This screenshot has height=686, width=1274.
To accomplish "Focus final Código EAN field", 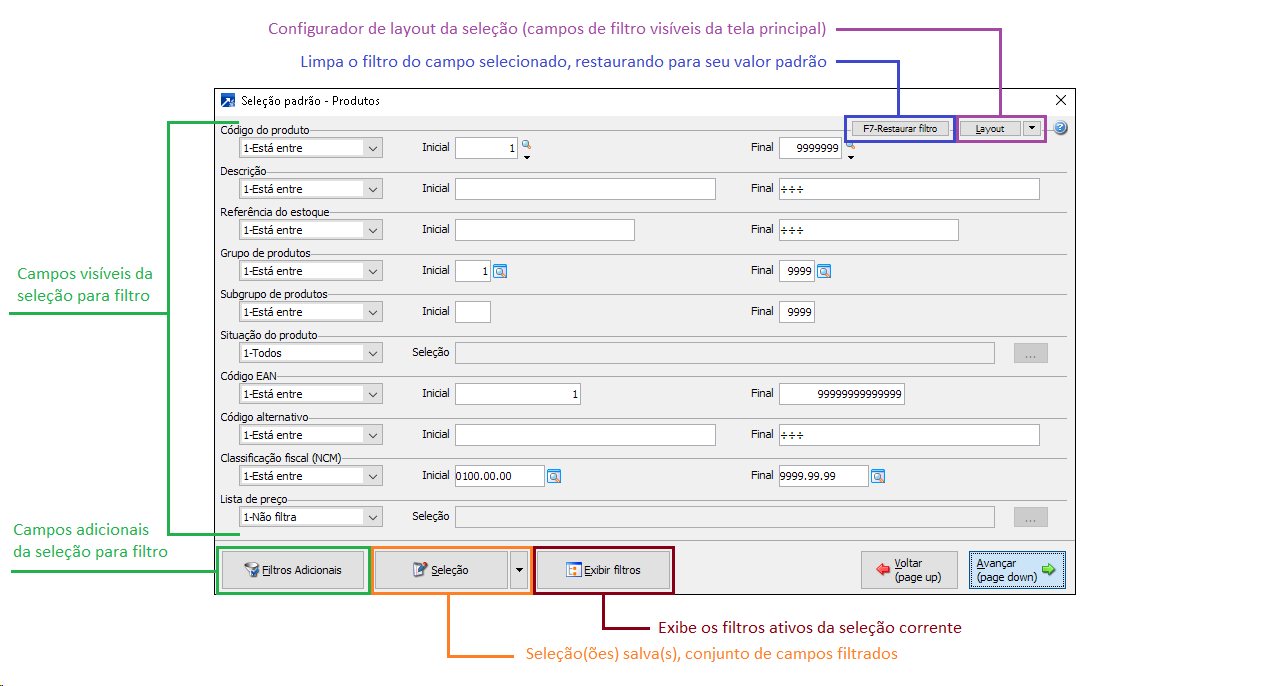I will tap(842, 394).
